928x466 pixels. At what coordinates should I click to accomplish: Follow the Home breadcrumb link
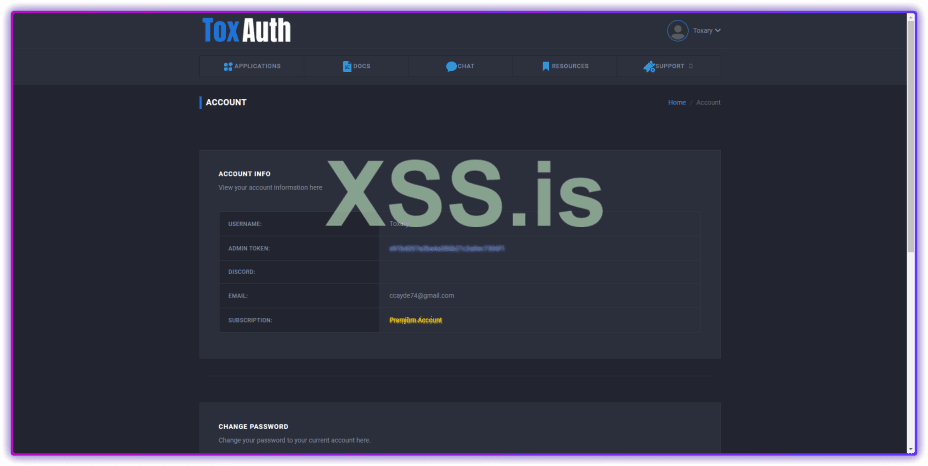[677, 102]
